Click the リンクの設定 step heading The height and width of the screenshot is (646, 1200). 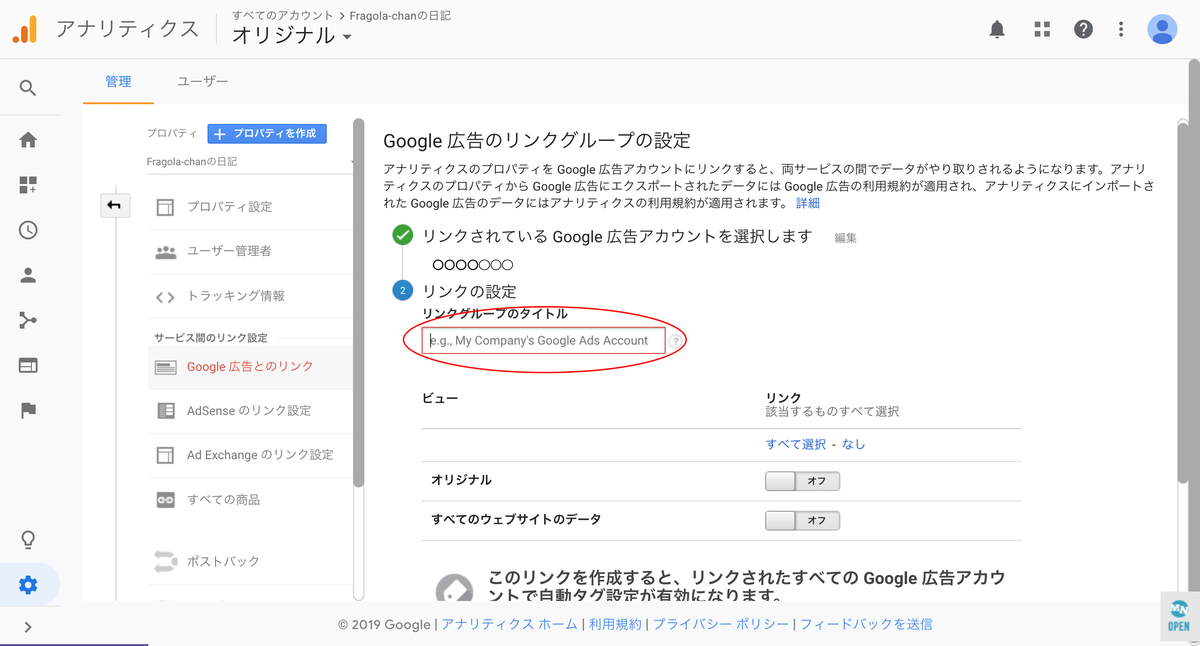pos(469,292)
